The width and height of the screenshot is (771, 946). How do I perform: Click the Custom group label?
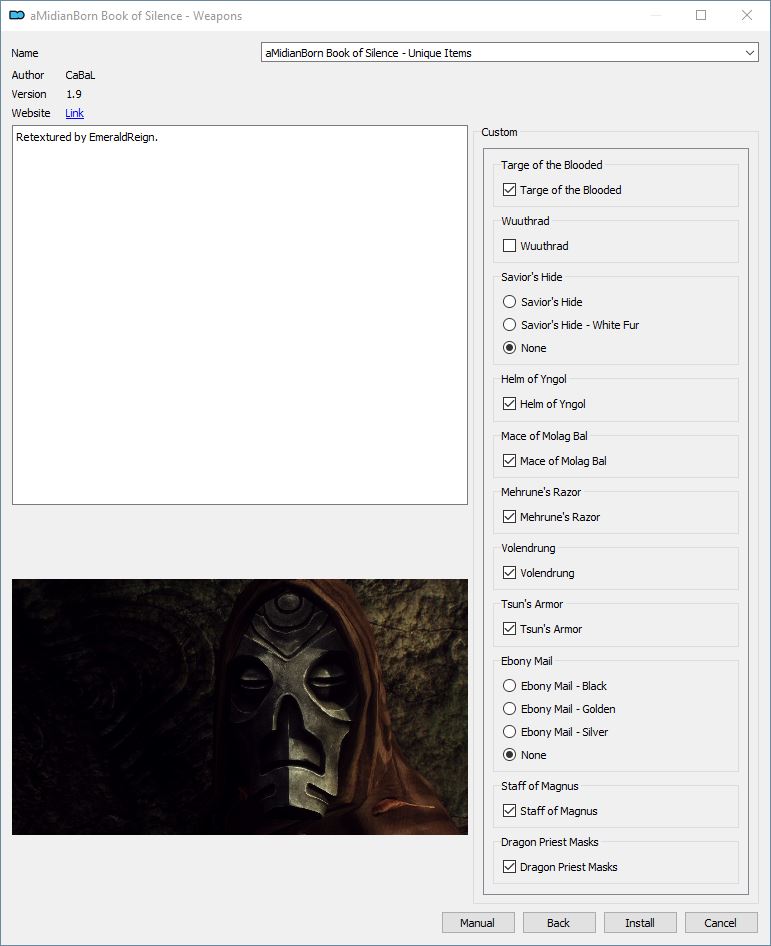point(499,132)
